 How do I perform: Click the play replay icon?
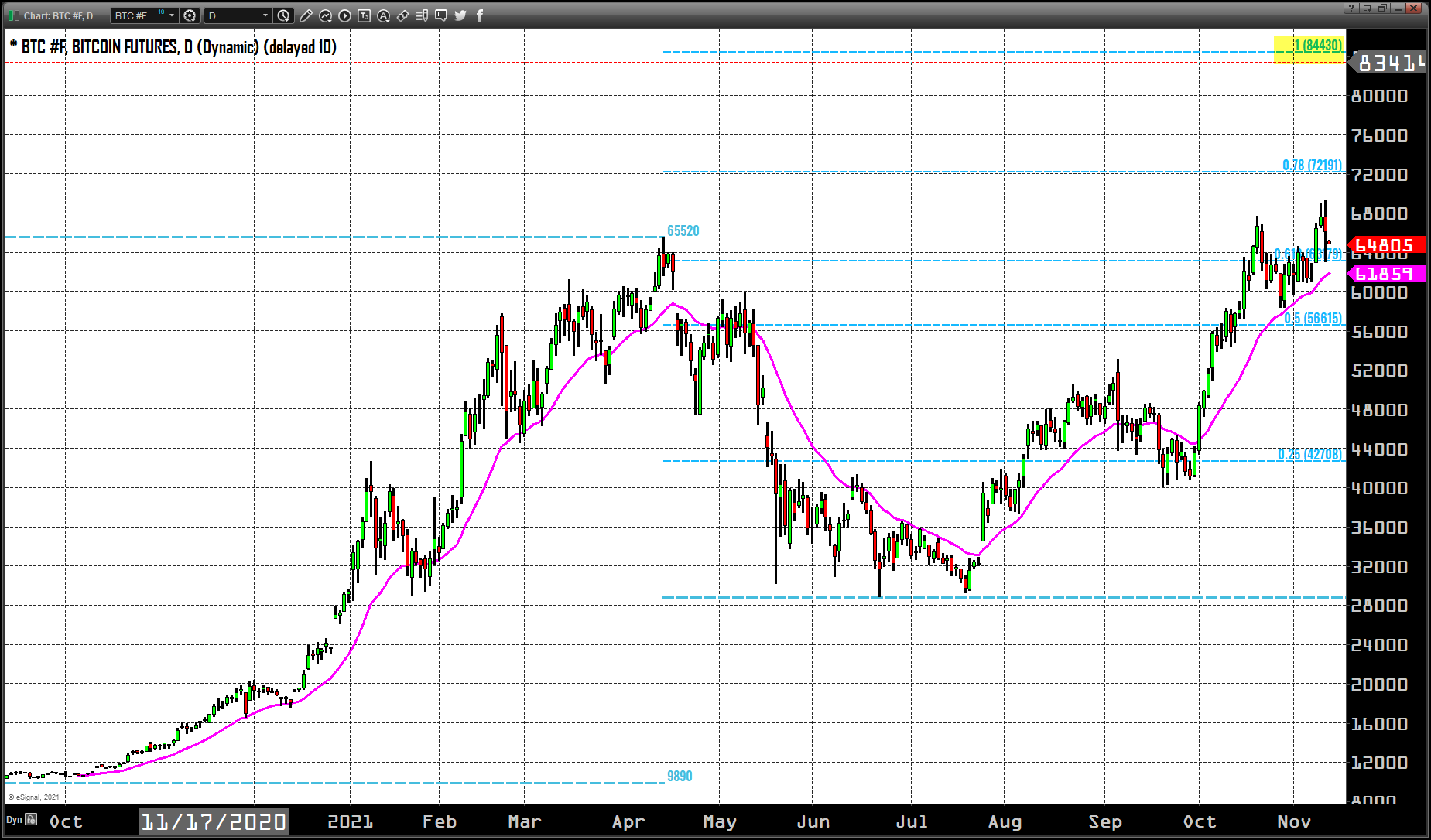click(x=344, y=15)
